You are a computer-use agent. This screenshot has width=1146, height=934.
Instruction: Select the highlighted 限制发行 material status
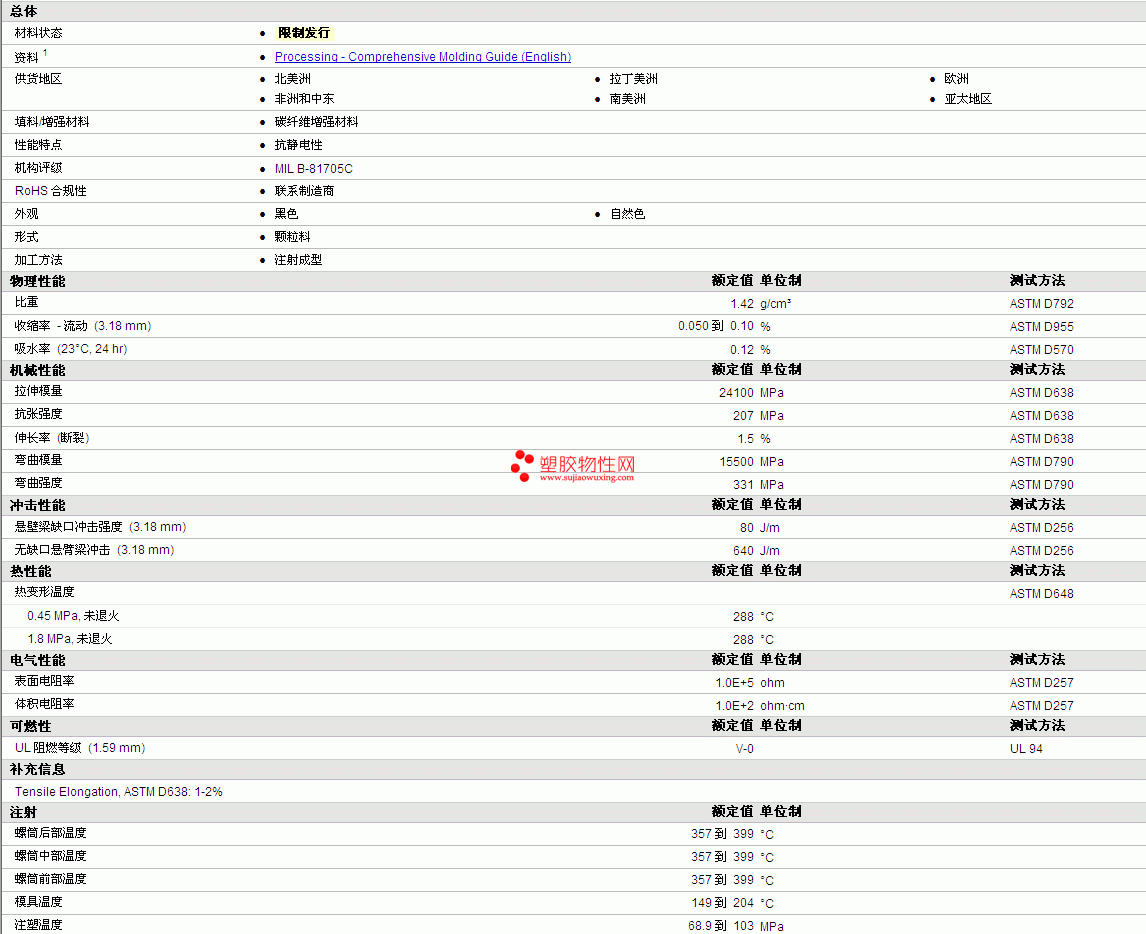point(303,33)
